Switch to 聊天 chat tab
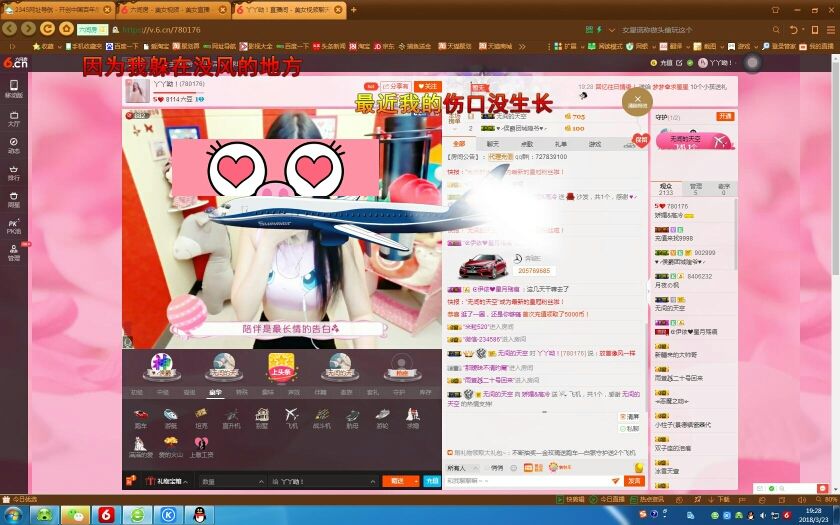The image size is (840, 525). [492, 144]
